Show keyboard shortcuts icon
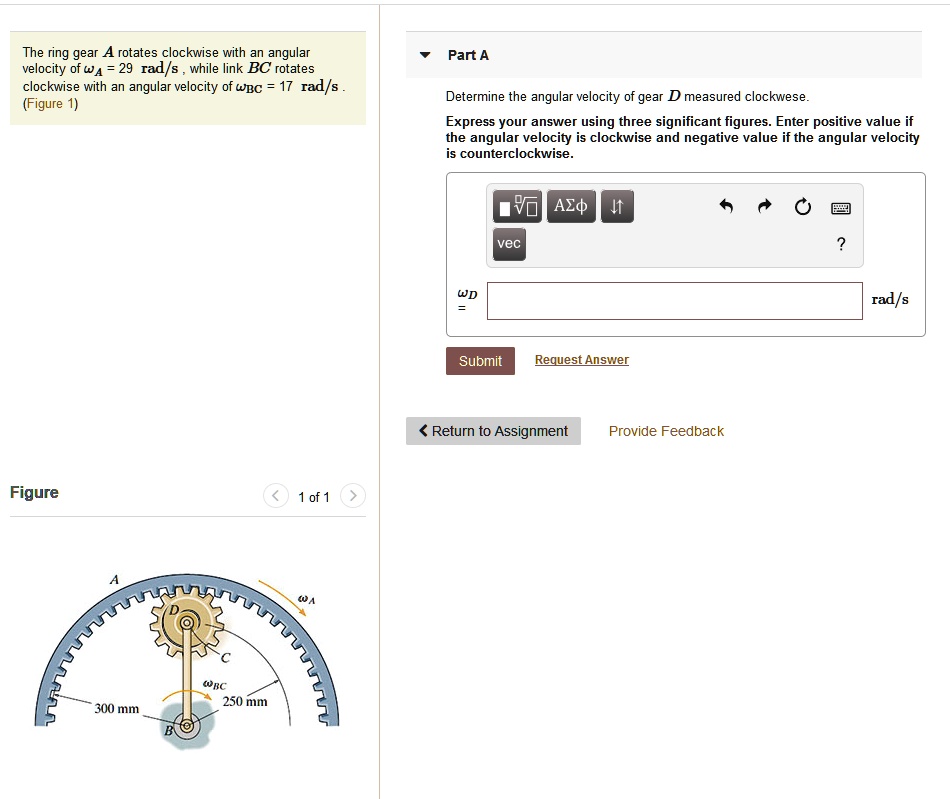Viewport: 950px width, 799px height. 840,208
